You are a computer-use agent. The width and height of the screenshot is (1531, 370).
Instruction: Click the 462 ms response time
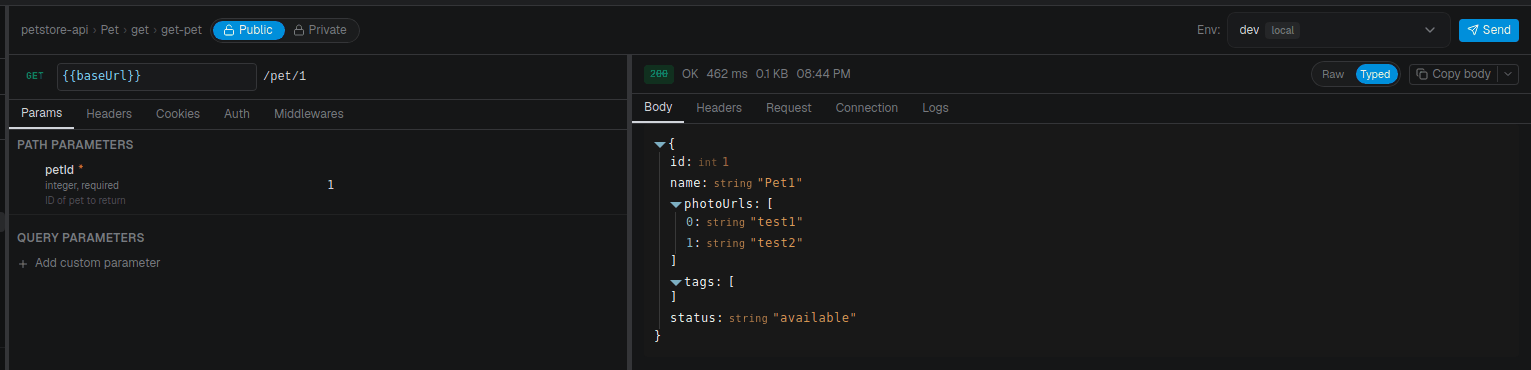(727, 74)
